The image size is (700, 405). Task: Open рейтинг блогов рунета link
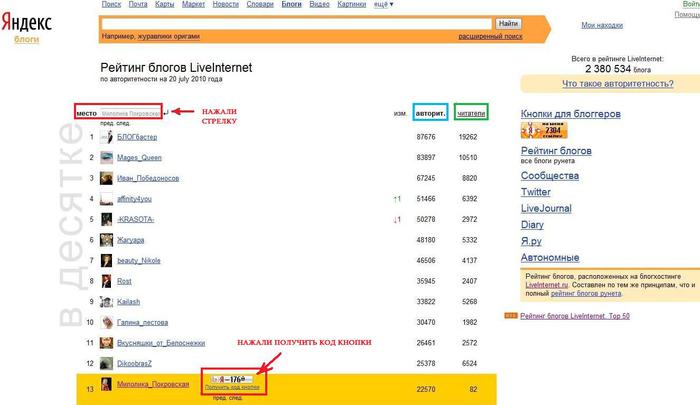click(586, 293)
